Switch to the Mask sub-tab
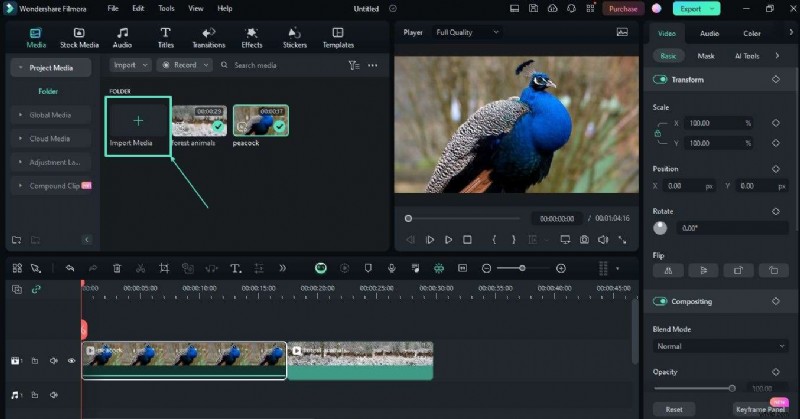The image size is (800, 419). coord(706,56)
